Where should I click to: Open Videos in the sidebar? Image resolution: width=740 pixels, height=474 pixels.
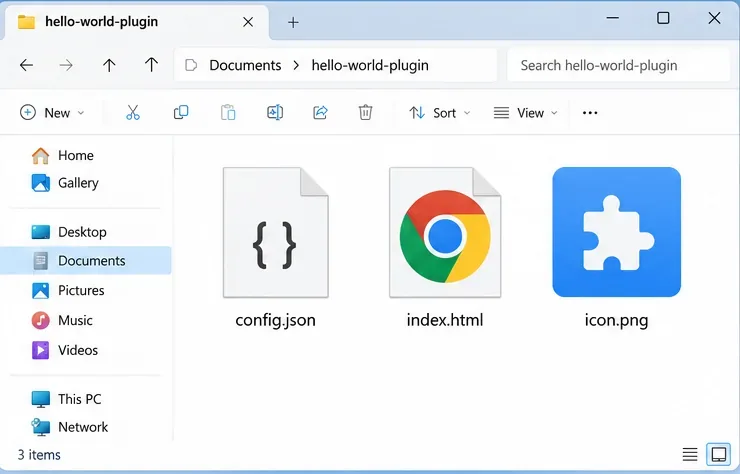65,350
